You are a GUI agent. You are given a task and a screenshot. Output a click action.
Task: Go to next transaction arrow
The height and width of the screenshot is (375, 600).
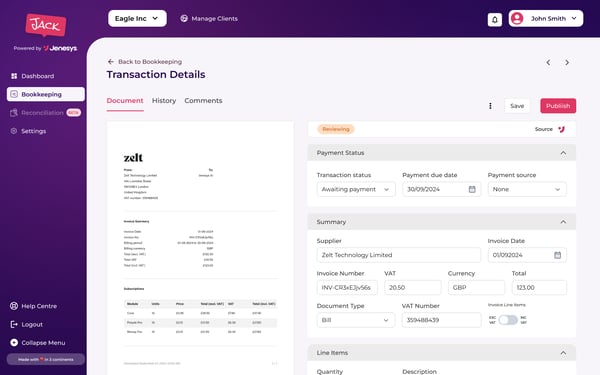[567, 62]
